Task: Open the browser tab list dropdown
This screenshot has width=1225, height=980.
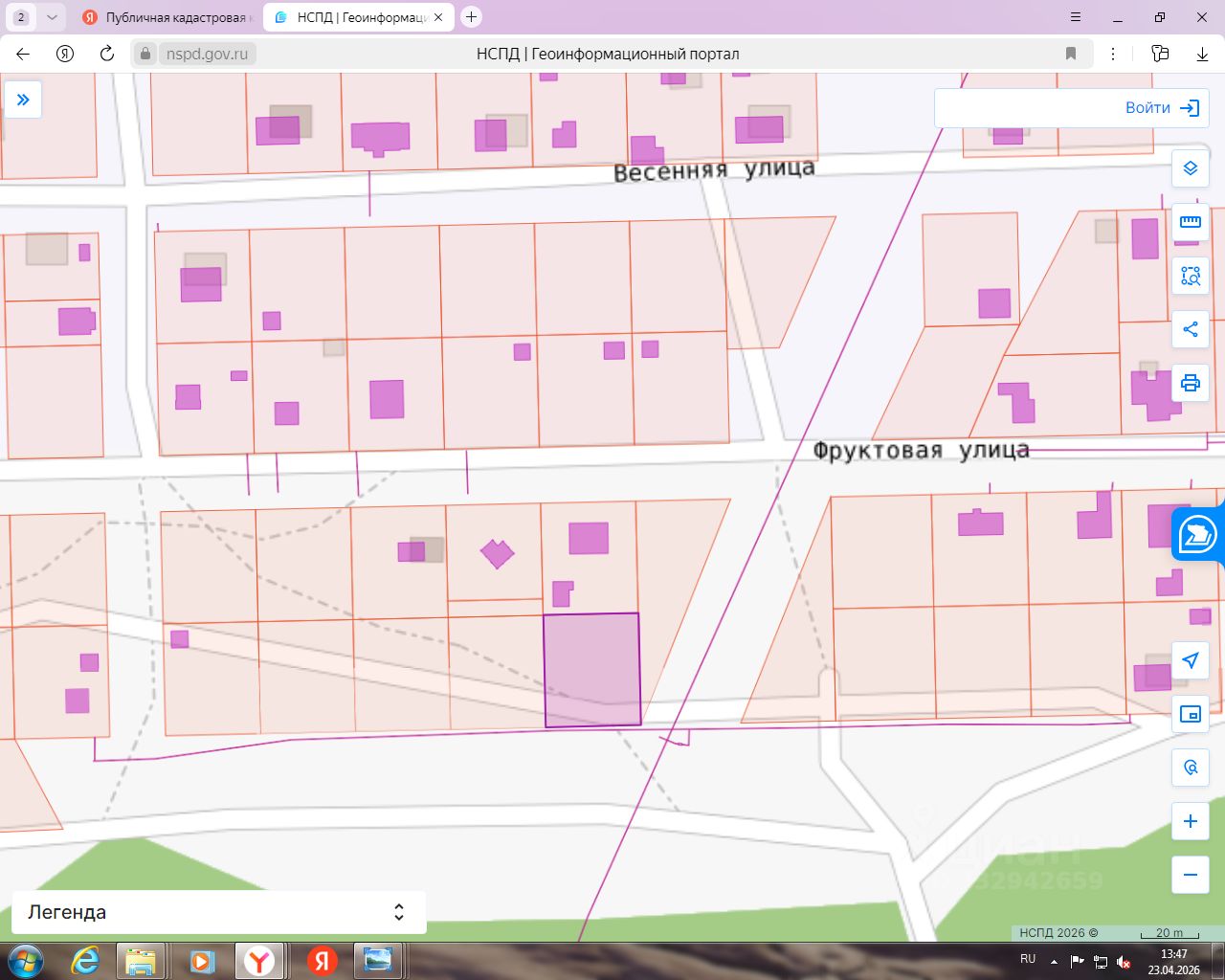Action: coord(52,17)
